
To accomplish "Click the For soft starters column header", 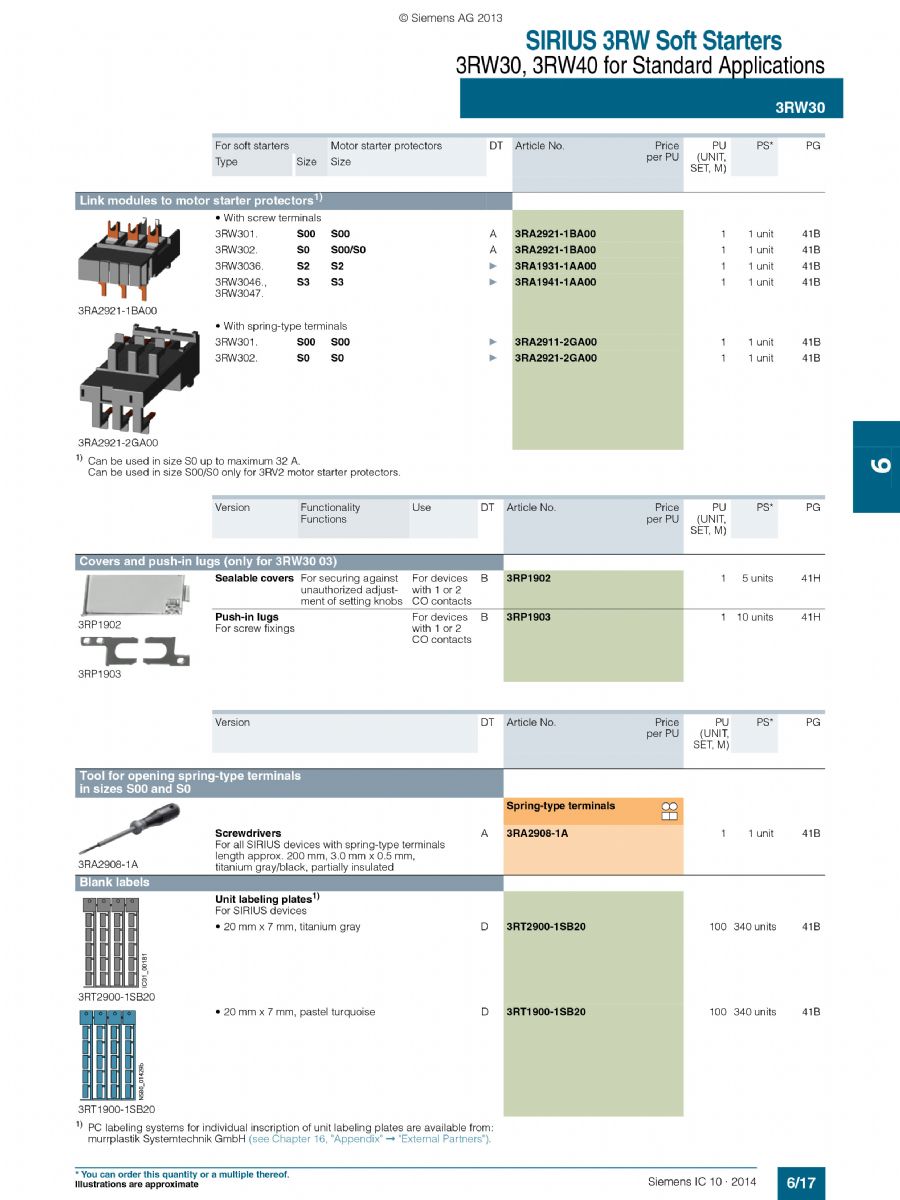I will (x=252, y=146).
